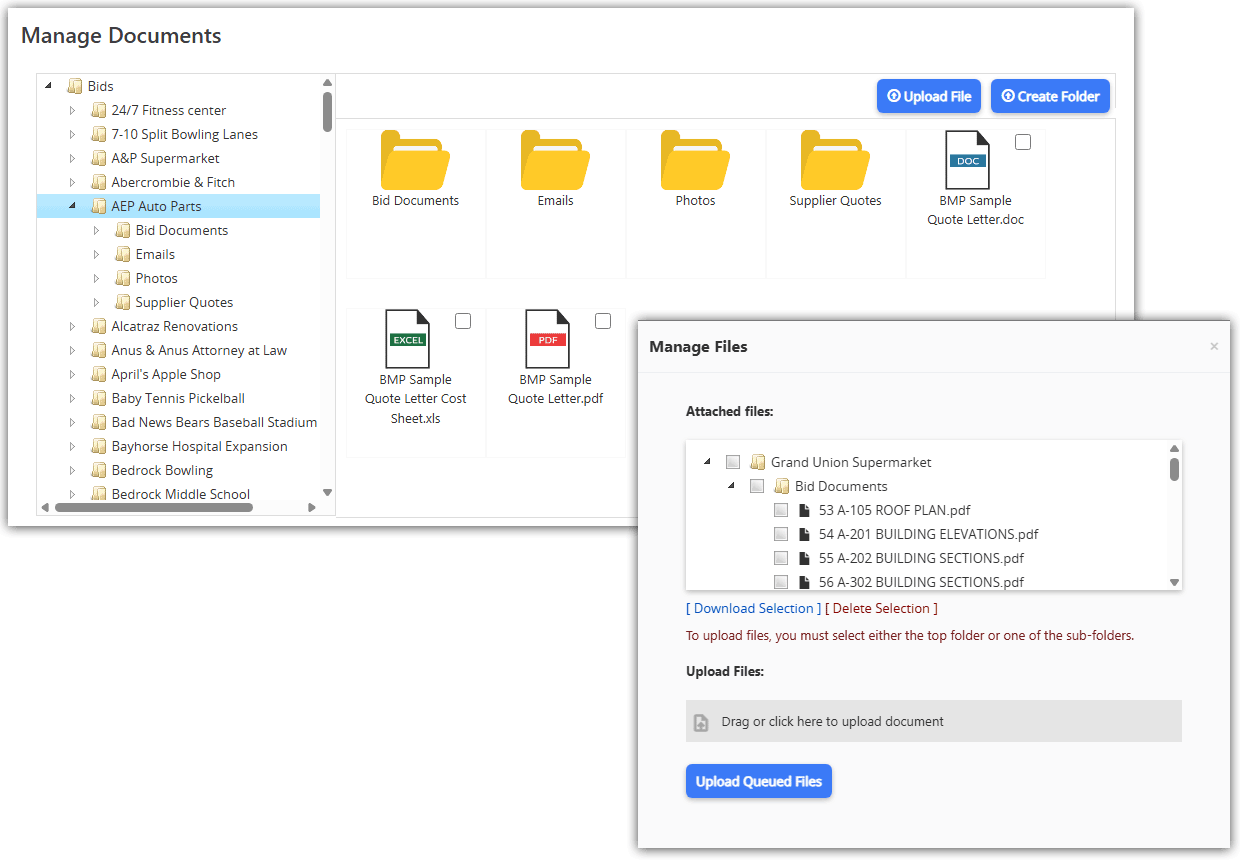1240x860 pixels.
Task: Click the folder icon beside Grand Union Supermarket
Action: [x=759, y=461]
